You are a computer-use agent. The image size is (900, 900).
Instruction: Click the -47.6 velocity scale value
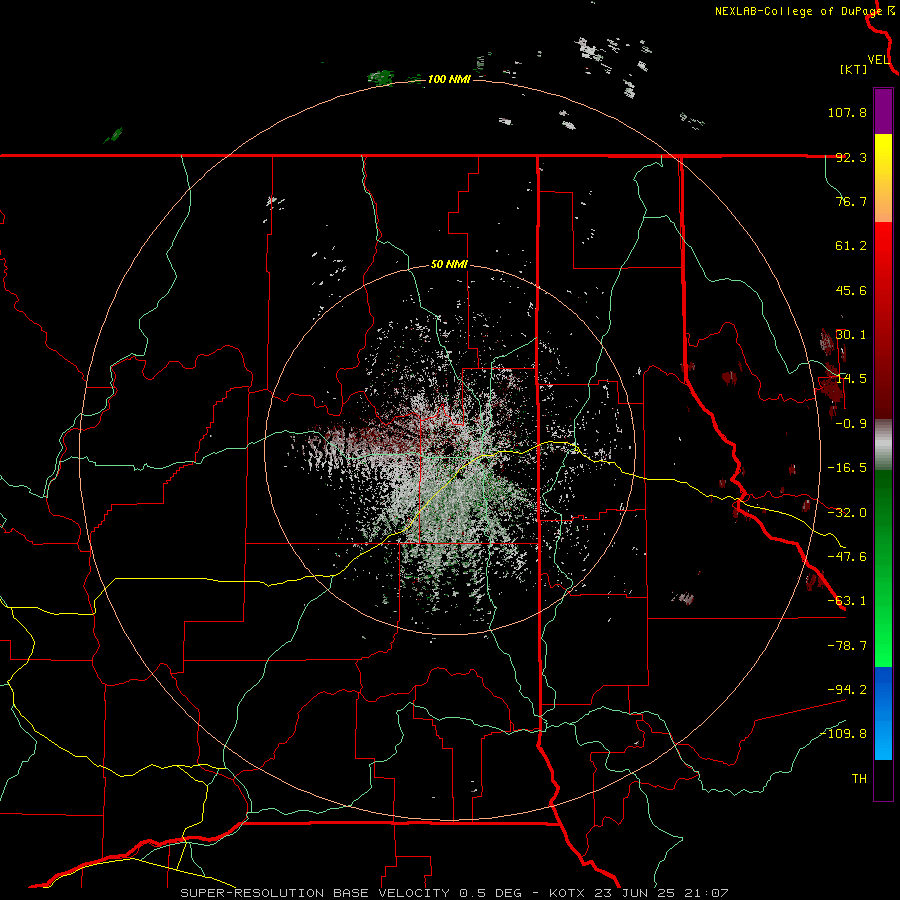pyautogui.click(x=847, y=557)
